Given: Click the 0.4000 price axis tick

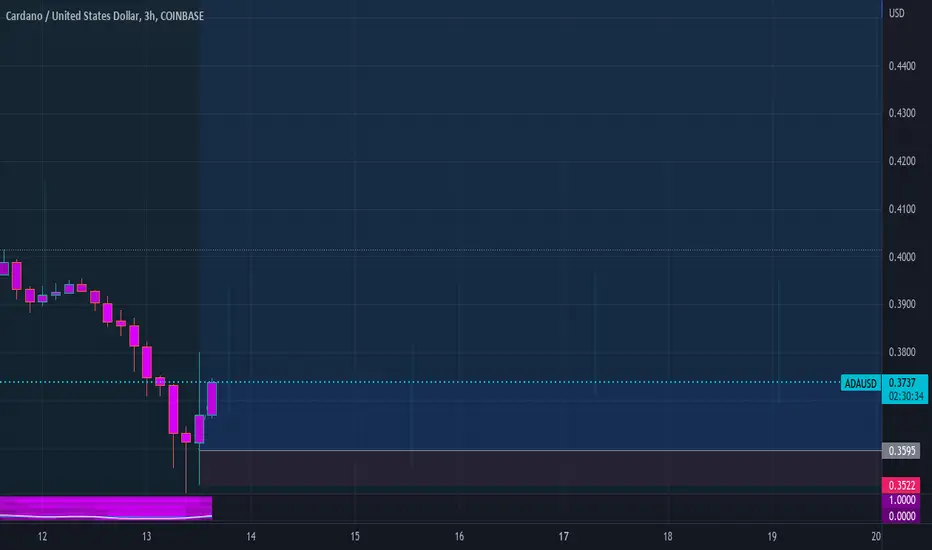Looking at the screenshot, I should [902, 257].
